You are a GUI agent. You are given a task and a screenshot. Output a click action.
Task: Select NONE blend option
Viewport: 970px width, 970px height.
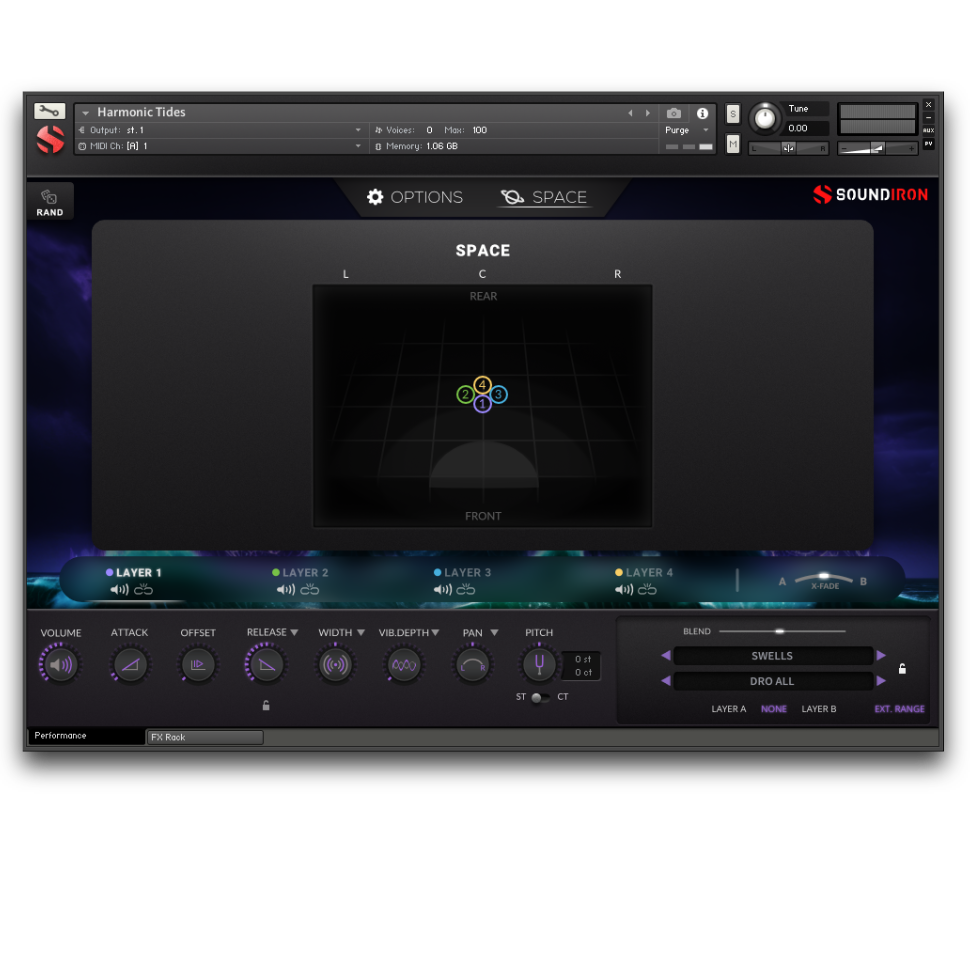pos(774,709)
